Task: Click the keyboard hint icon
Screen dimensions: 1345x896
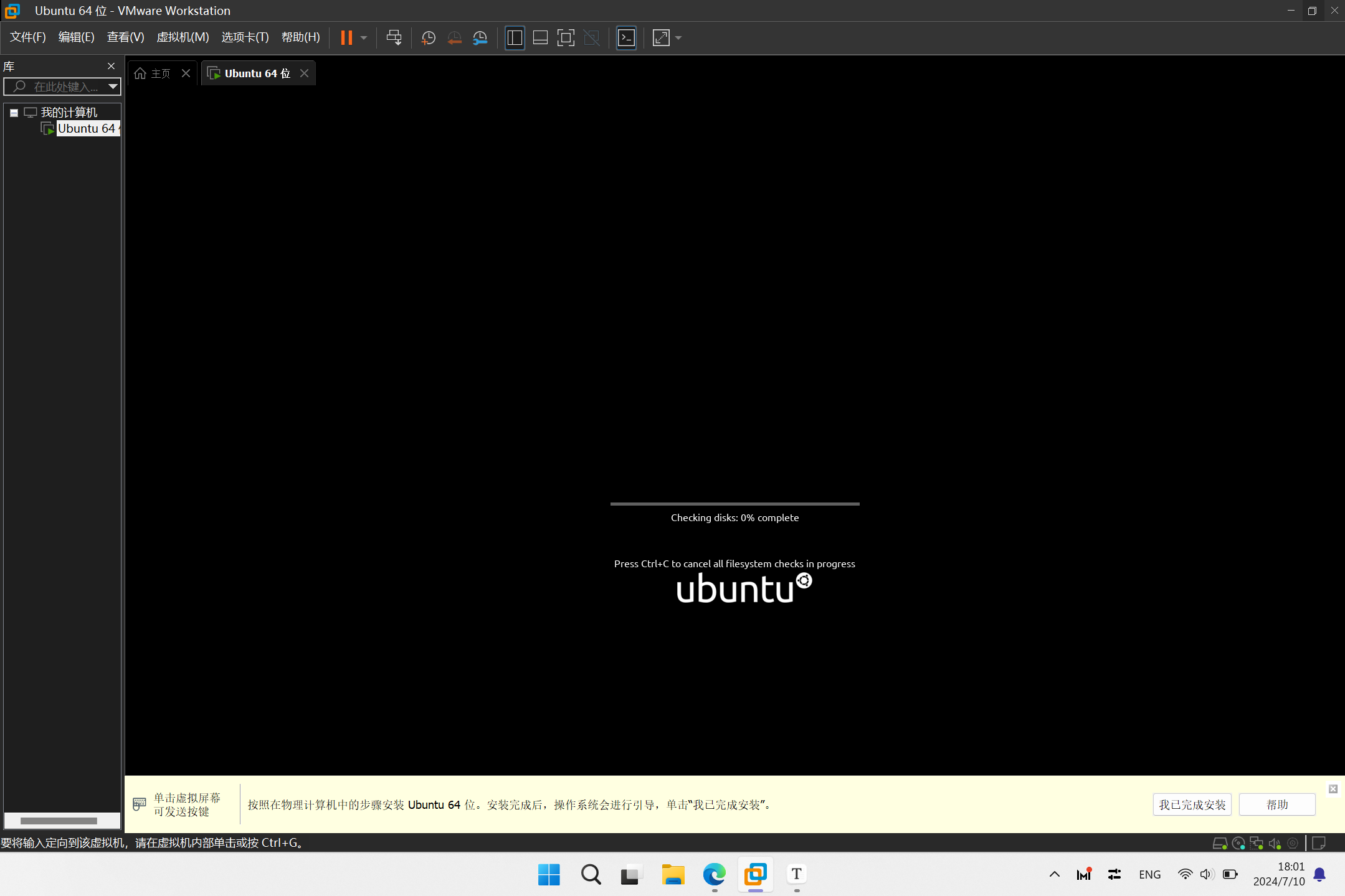Action: click(x=140, y=804)
